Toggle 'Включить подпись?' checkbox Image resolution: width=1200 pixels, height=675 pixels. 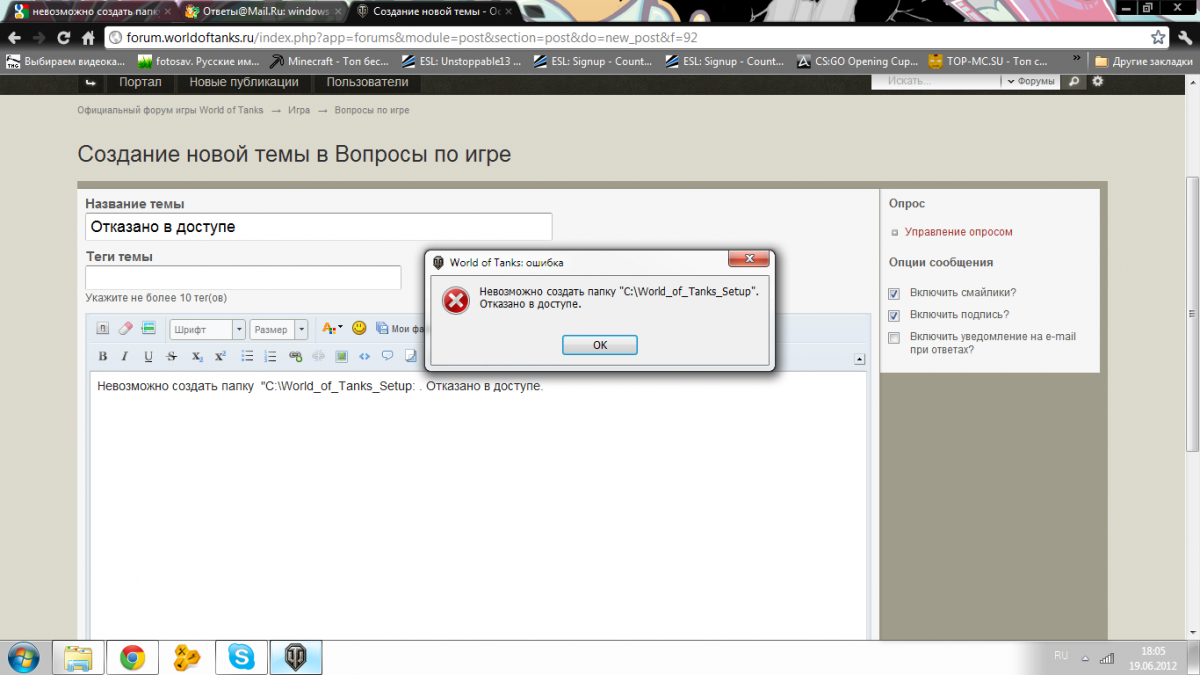click(894, 315)
